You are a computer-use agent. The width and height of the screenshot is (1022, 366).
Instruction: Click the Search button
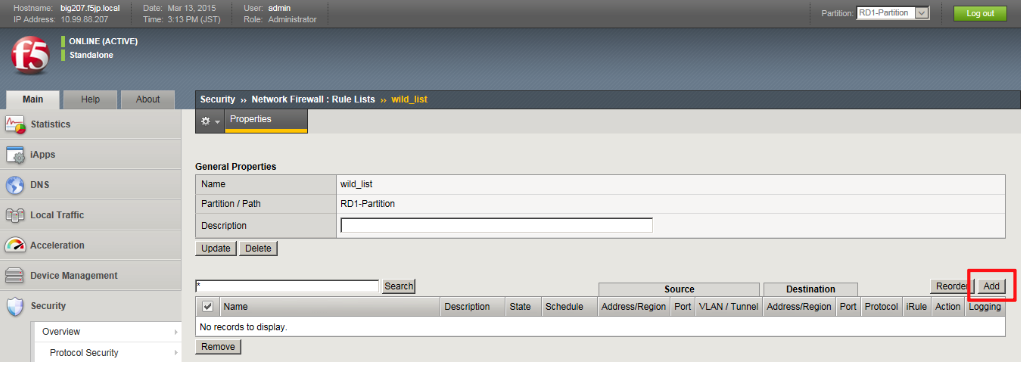coord(398,286)
